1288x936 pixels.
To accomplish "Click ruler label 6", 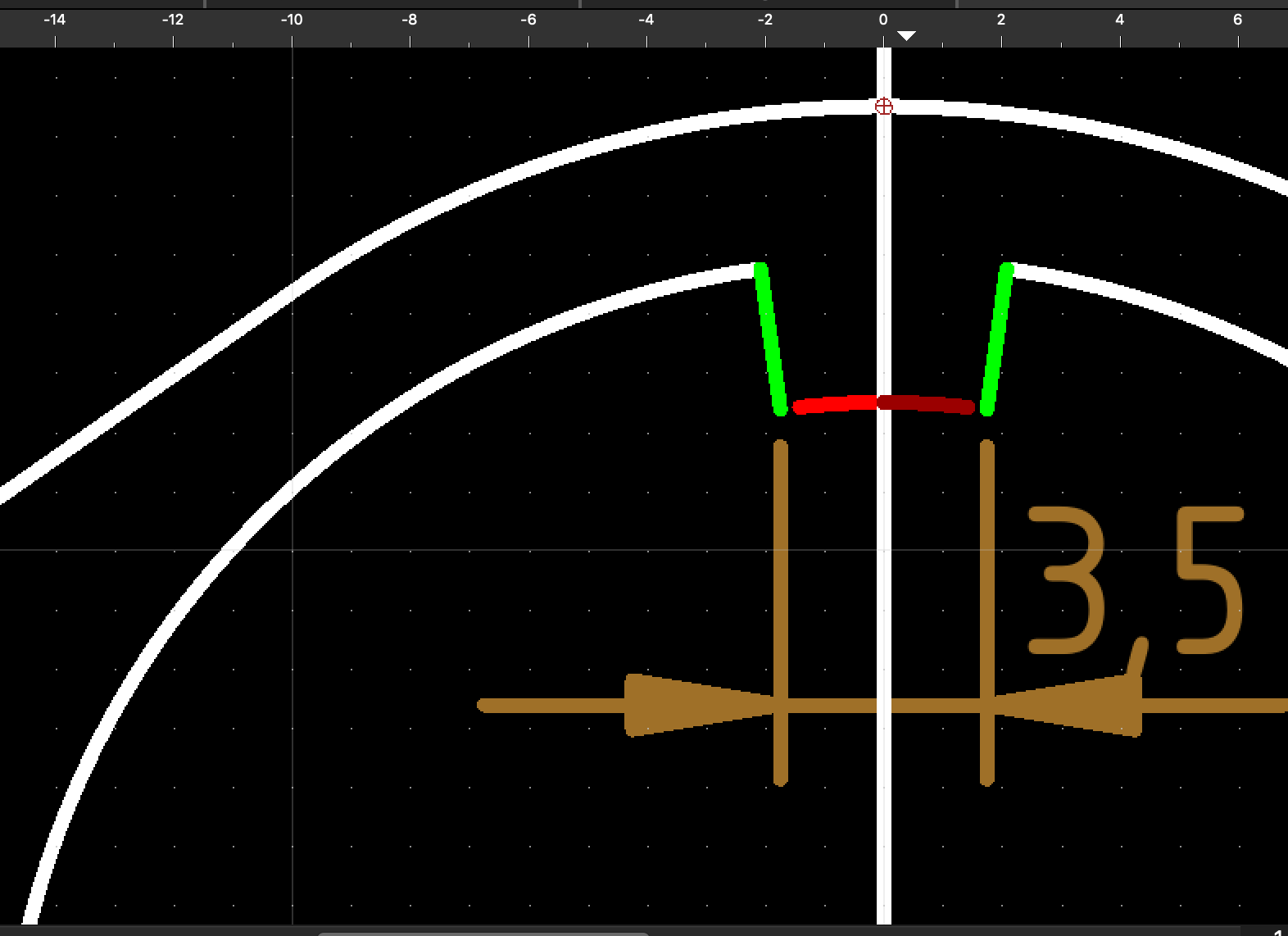I will [1237, 19].
